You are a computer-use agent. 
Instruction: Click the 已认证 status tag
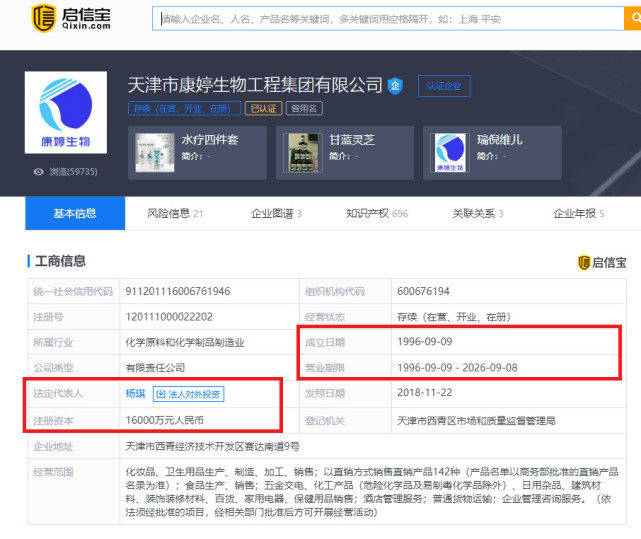[263, 109]
